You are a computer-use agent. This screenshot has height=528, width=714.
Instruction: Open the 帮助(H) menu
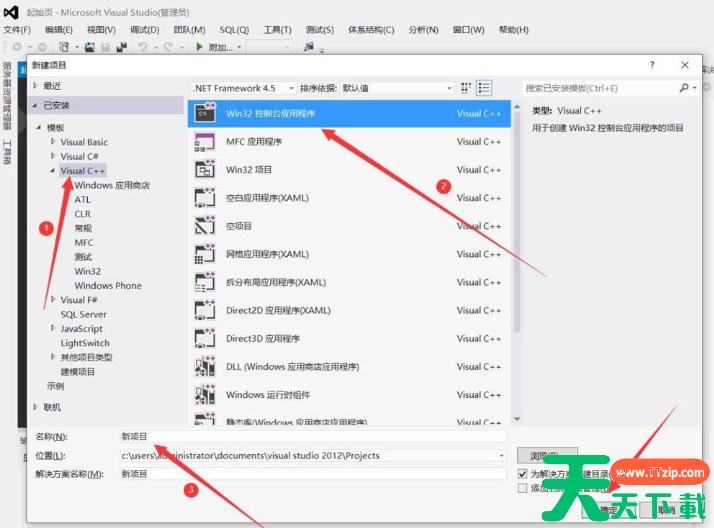pyautogui.click(x=514, y=30)
